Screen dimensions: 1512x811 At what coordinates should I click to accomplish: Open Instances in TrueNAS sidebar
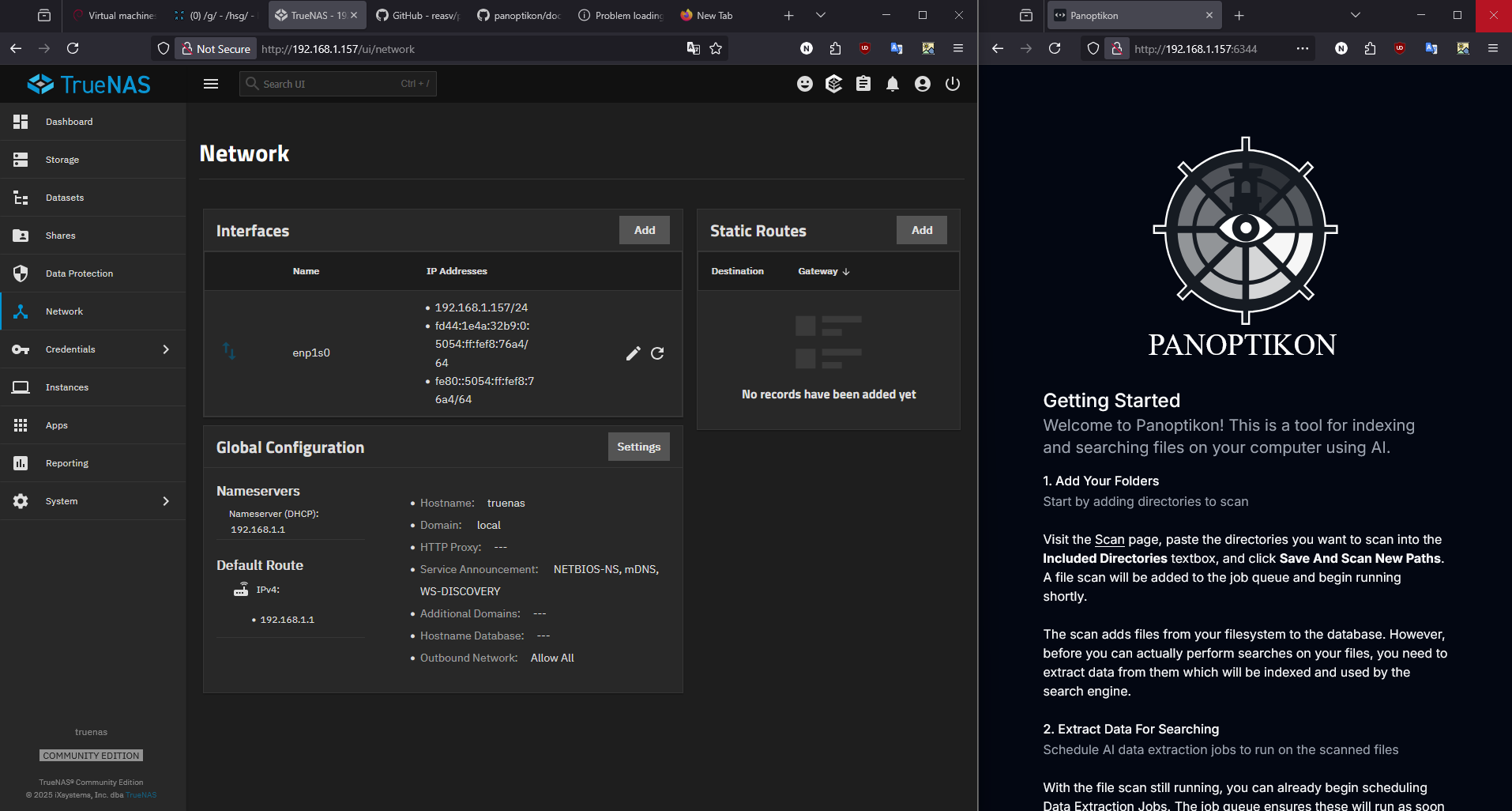click(x=92, y=387)
